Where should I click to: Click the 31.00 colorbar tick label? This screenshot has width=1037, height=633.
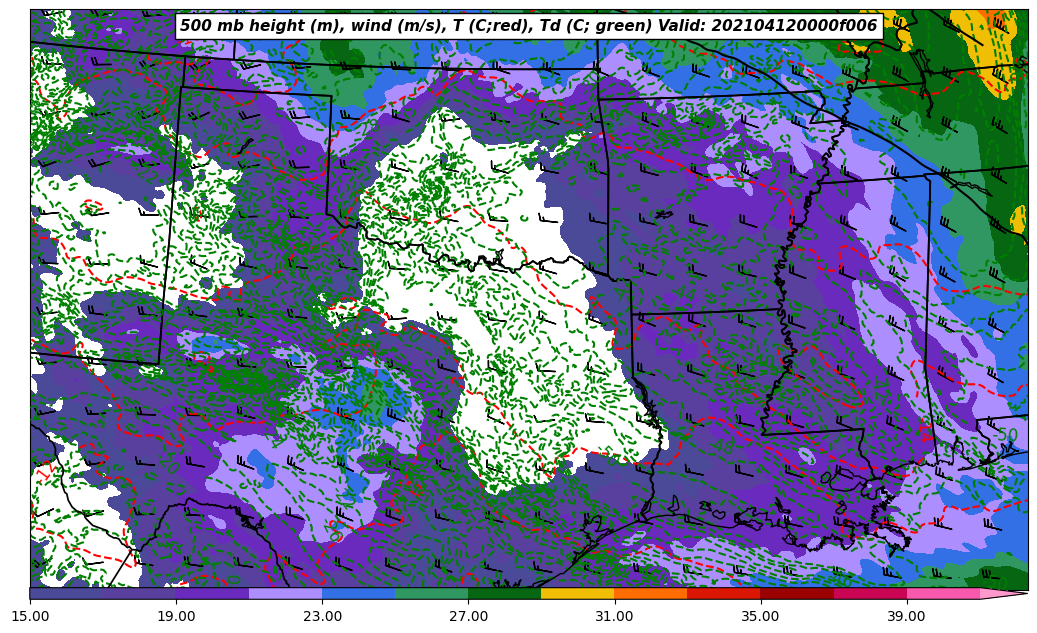tap(614, 616)
